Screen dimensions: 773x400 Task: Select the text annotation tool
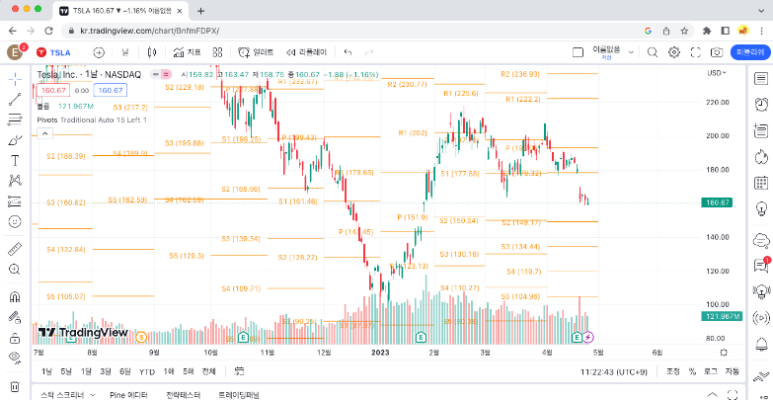[x=15, y=160]
